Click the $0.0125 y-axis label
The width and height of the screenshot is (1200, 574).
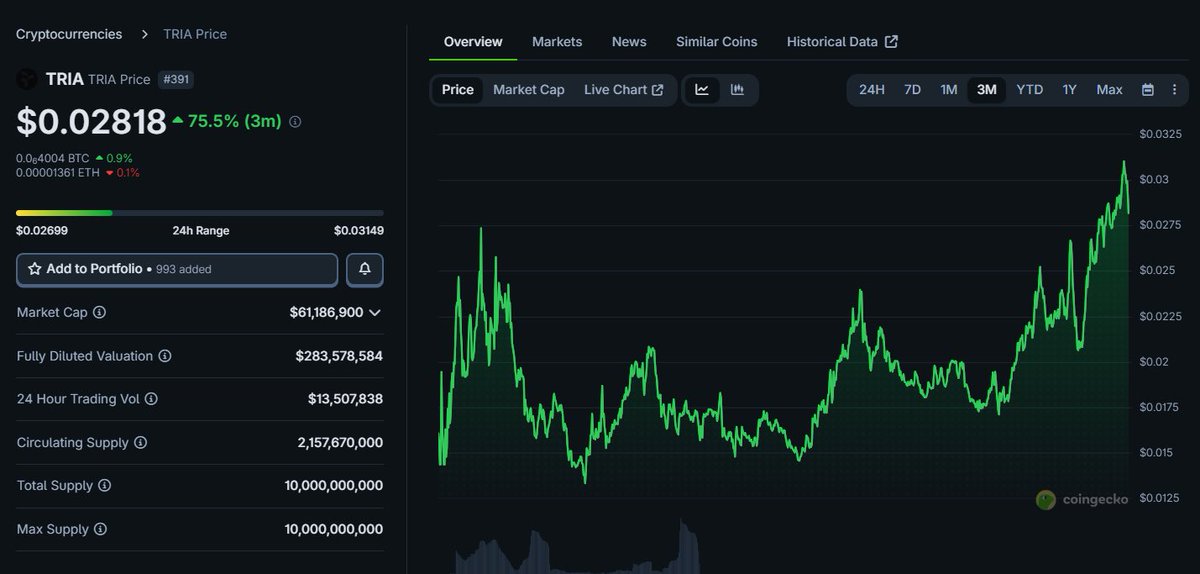1160,498
